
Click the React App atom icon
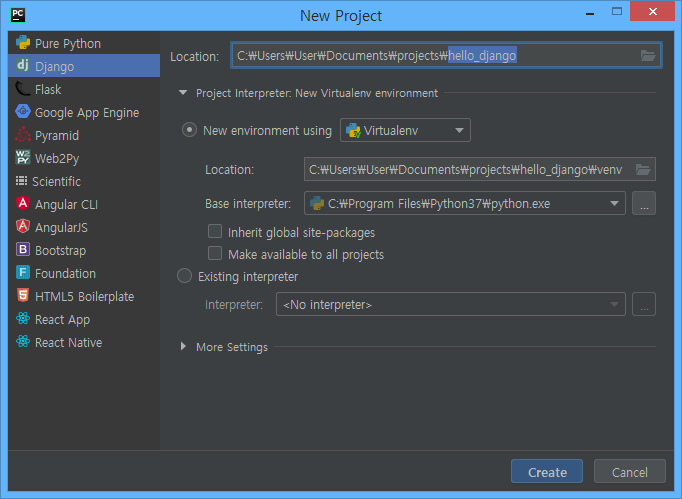23,318
